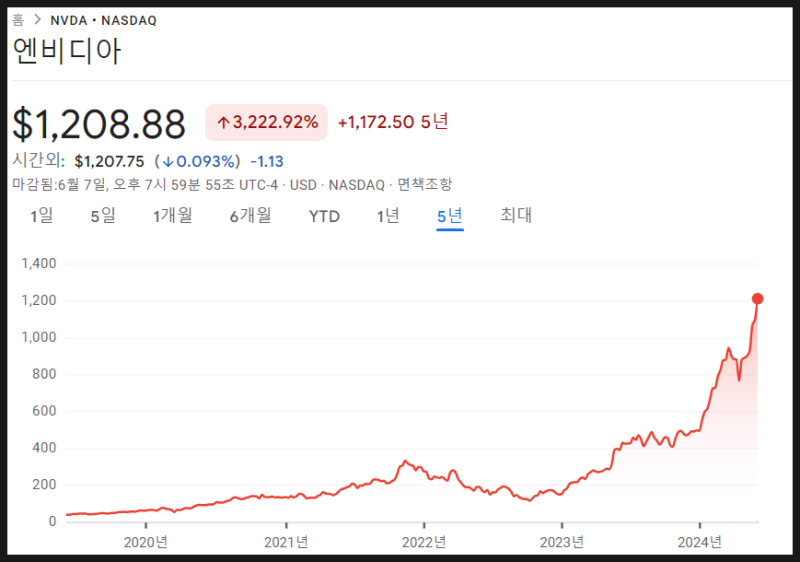Select the 6개월 range tab
The height and width of the screenshot is (562, 800).
tap(251, 216)
